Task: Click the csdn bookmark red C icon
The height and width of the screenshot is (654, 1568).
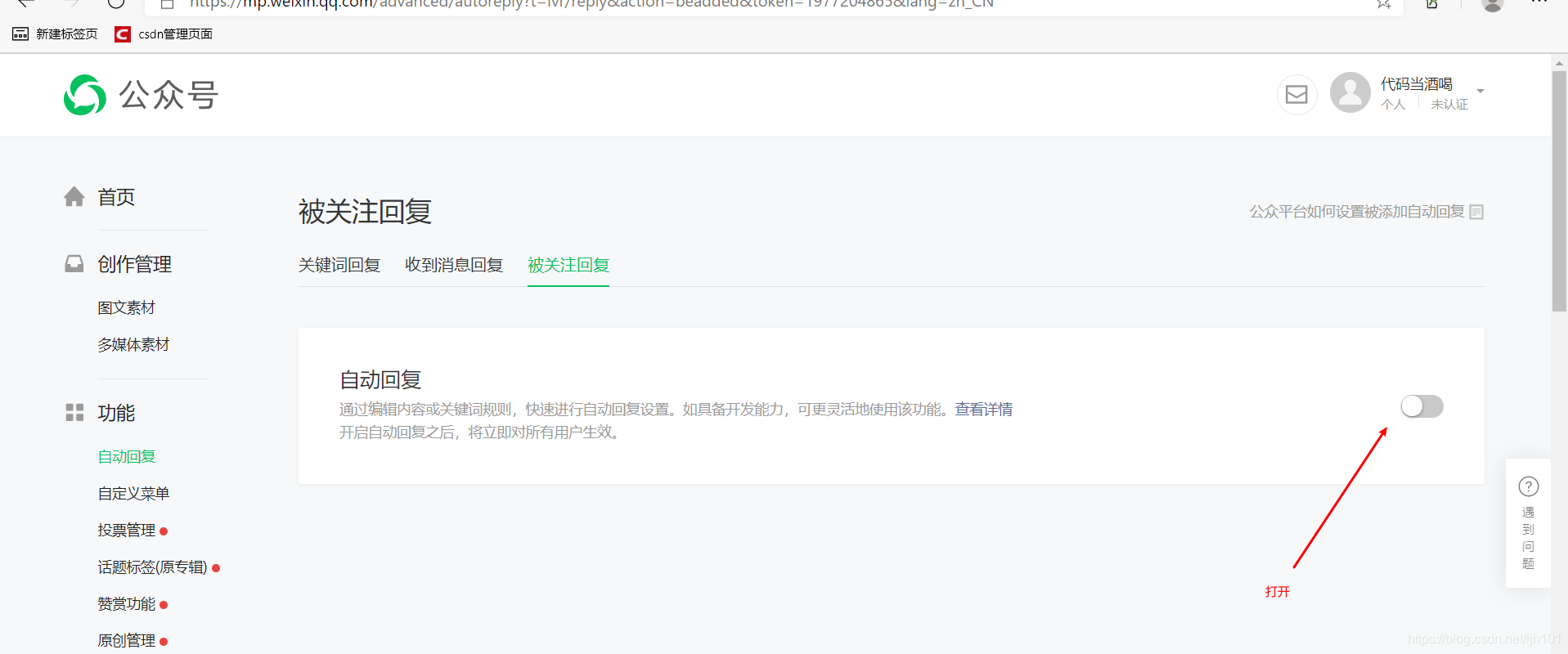Action: pos(123,34)
